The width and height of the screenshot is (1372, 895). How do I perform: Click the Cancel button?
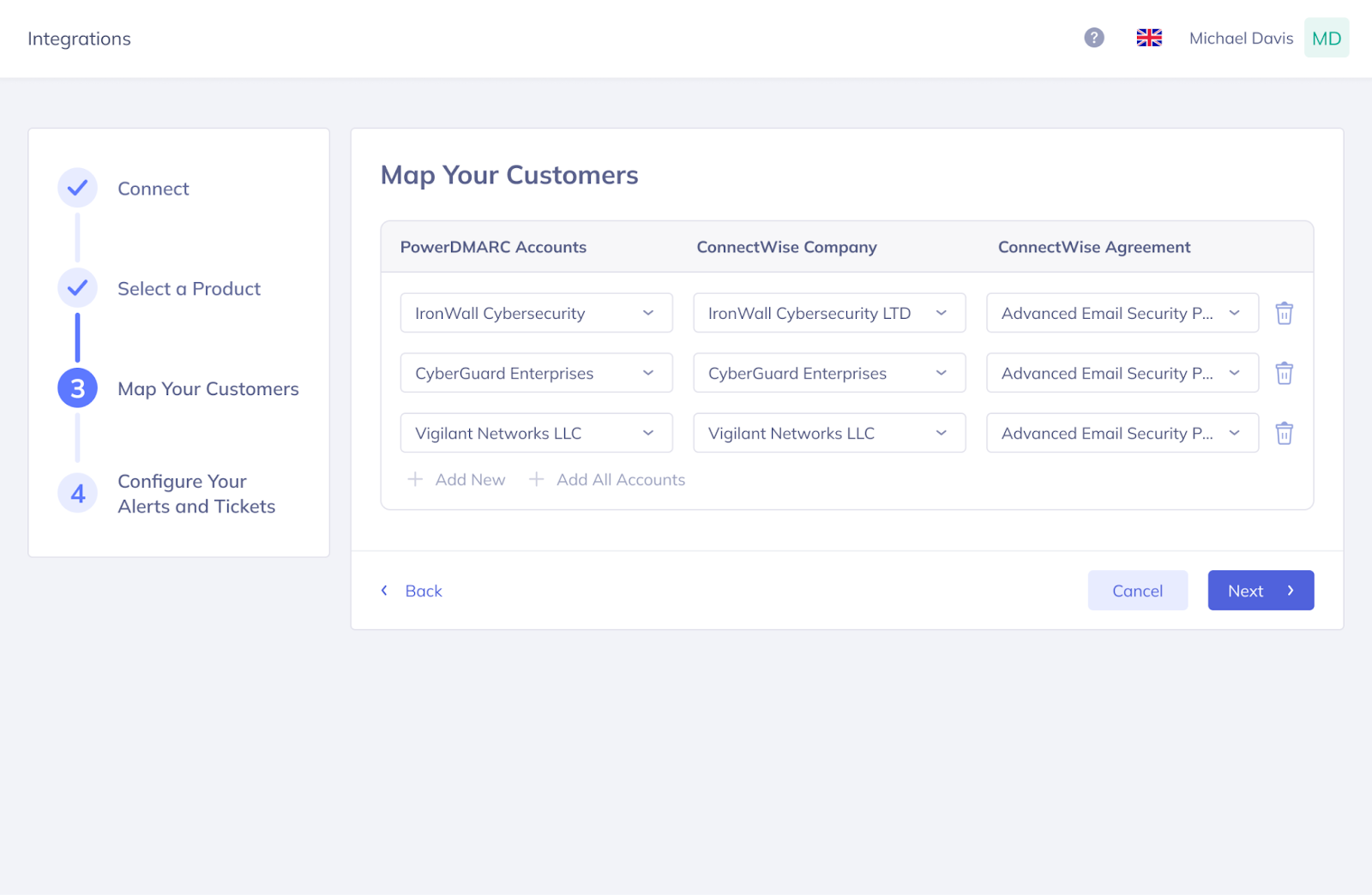[x=1138, y=591]
